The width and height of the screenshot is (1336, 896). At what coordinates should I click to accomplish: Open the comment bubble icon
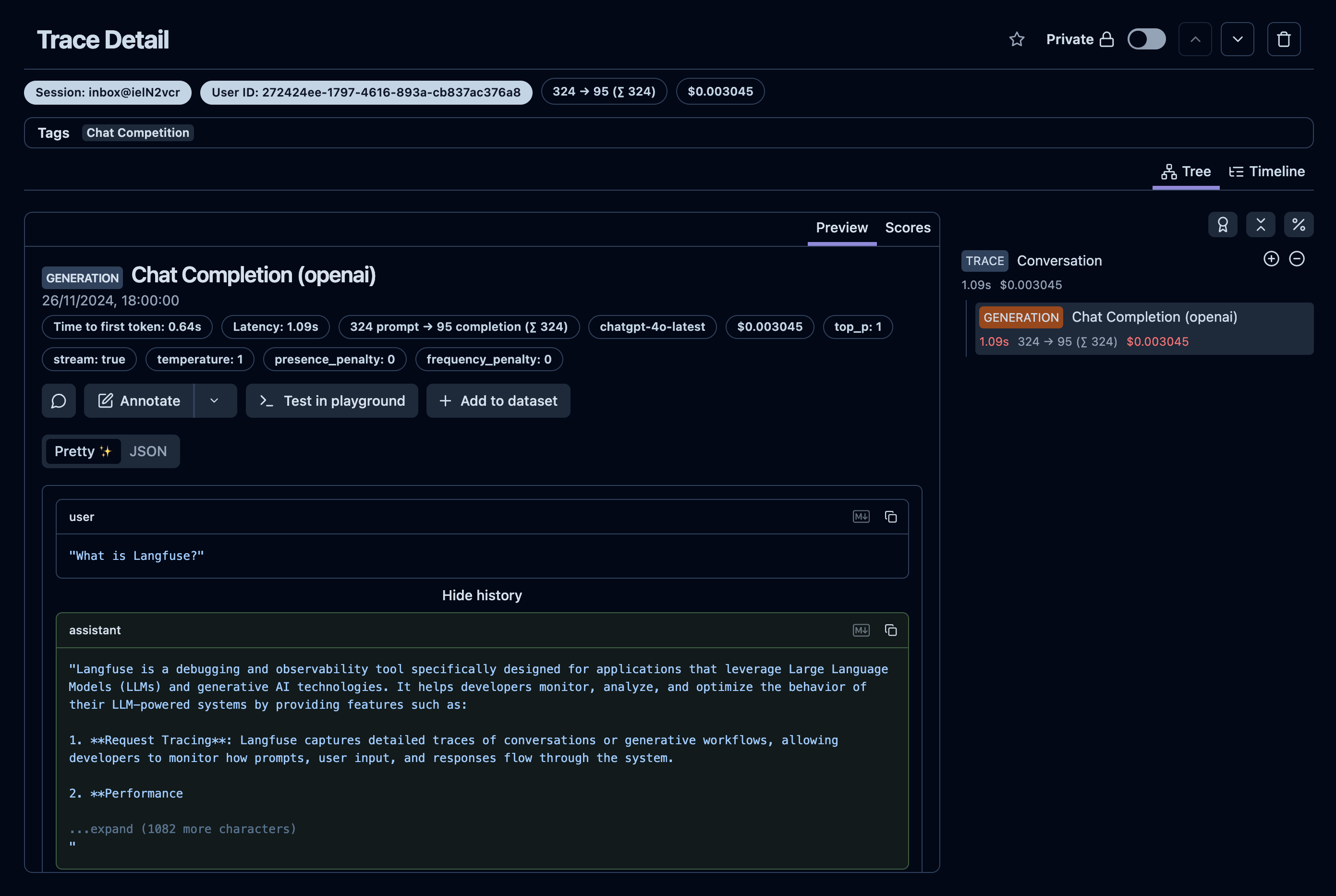point(59,400)
